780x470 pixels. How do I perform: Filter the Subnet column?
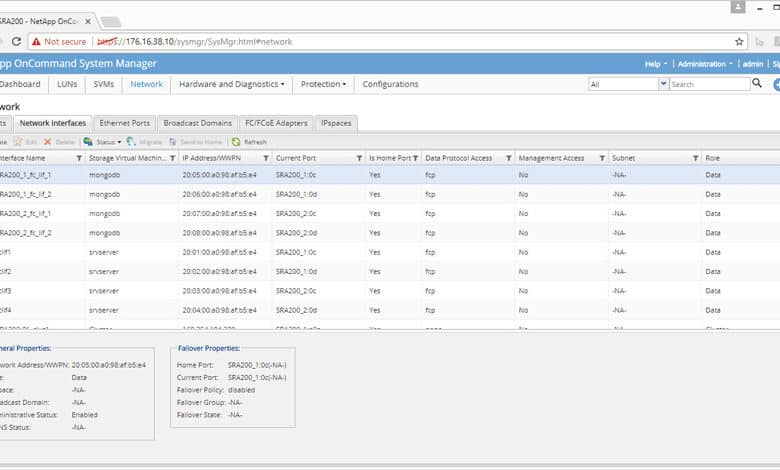coord(695,158)
